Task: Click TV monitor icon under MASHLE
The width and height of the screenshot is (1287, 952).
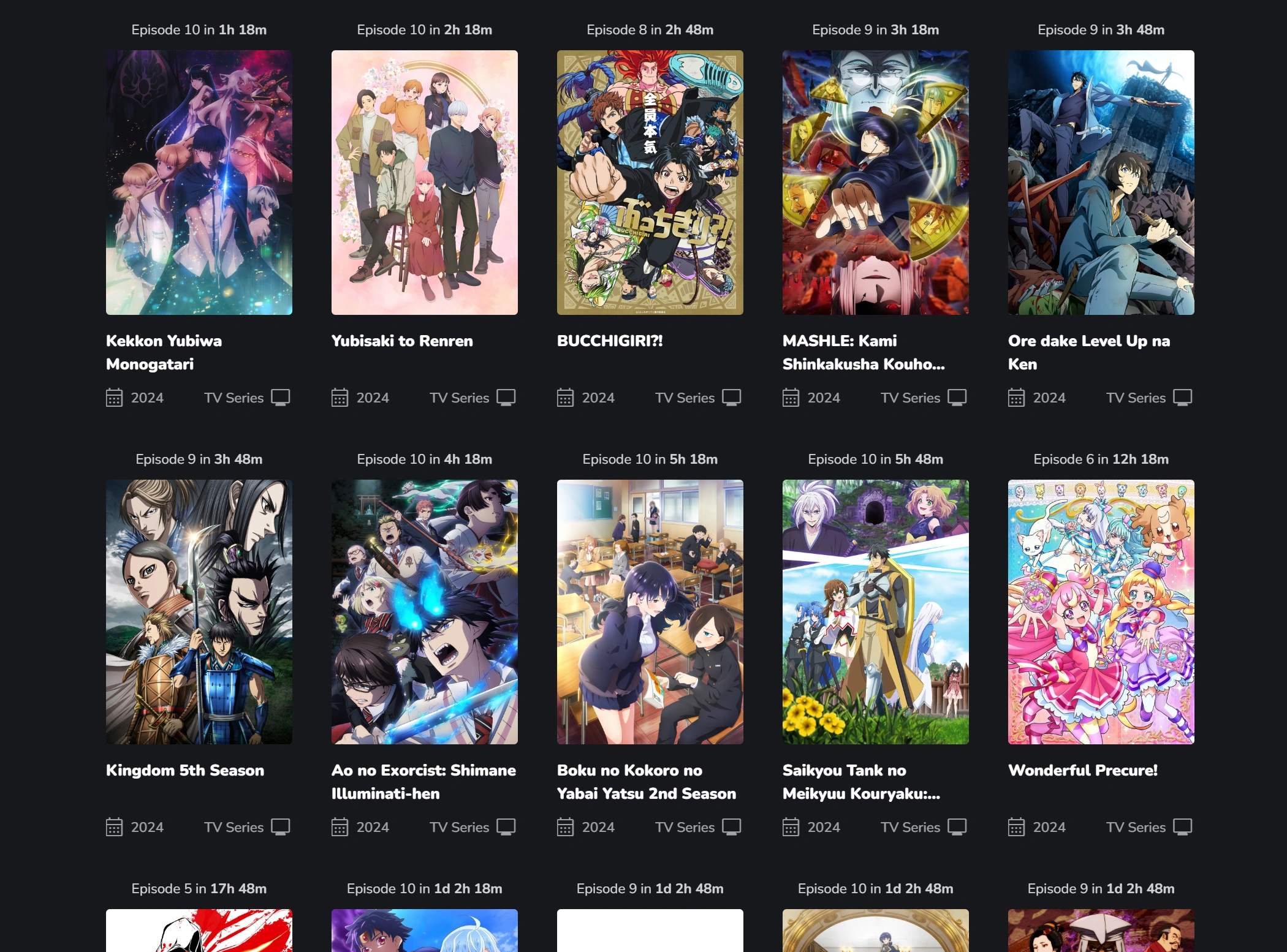Action: click(x=957, y=398)
